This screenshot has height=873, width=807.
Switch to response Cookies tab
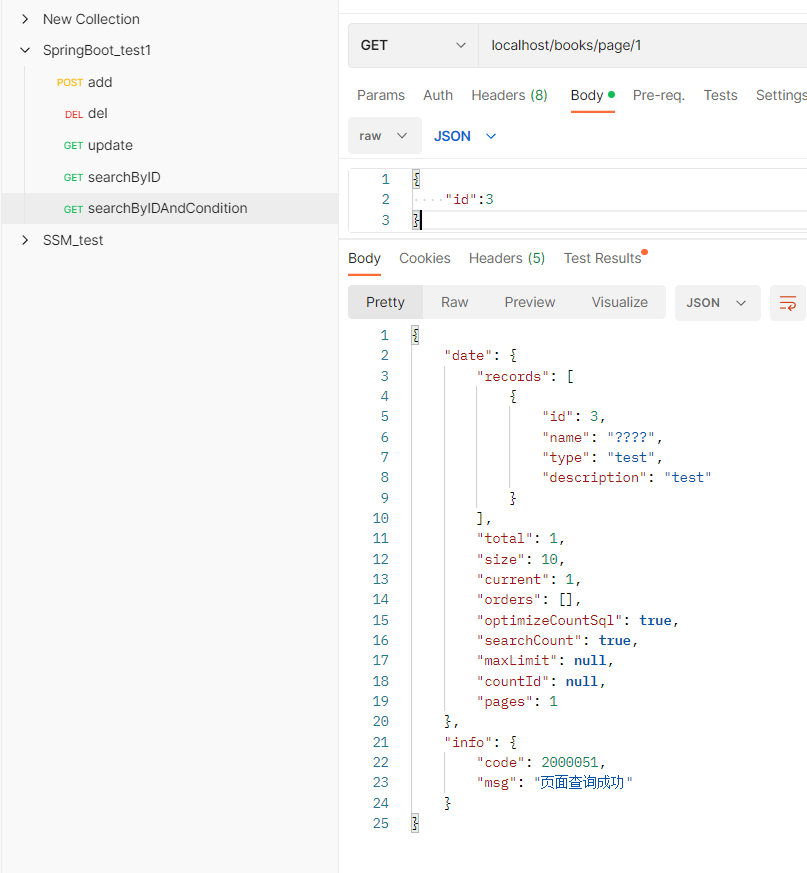point(425,258)
